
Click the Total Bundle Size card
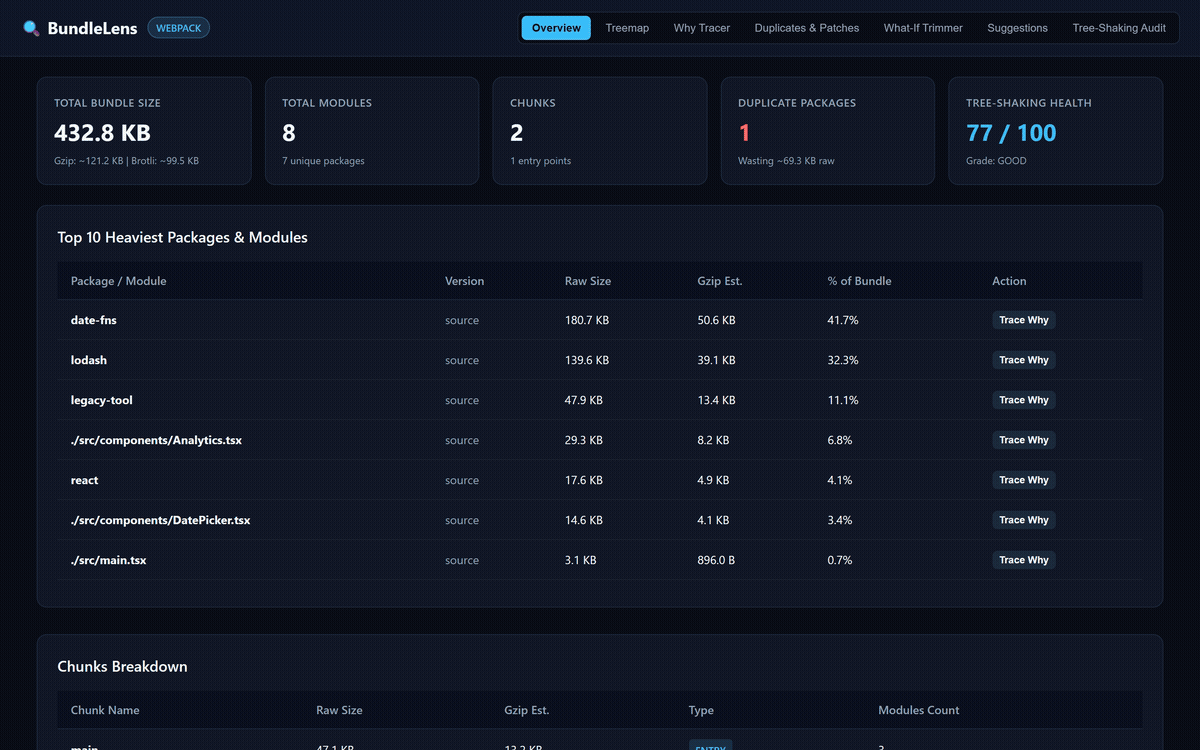[x=144, y=131]
